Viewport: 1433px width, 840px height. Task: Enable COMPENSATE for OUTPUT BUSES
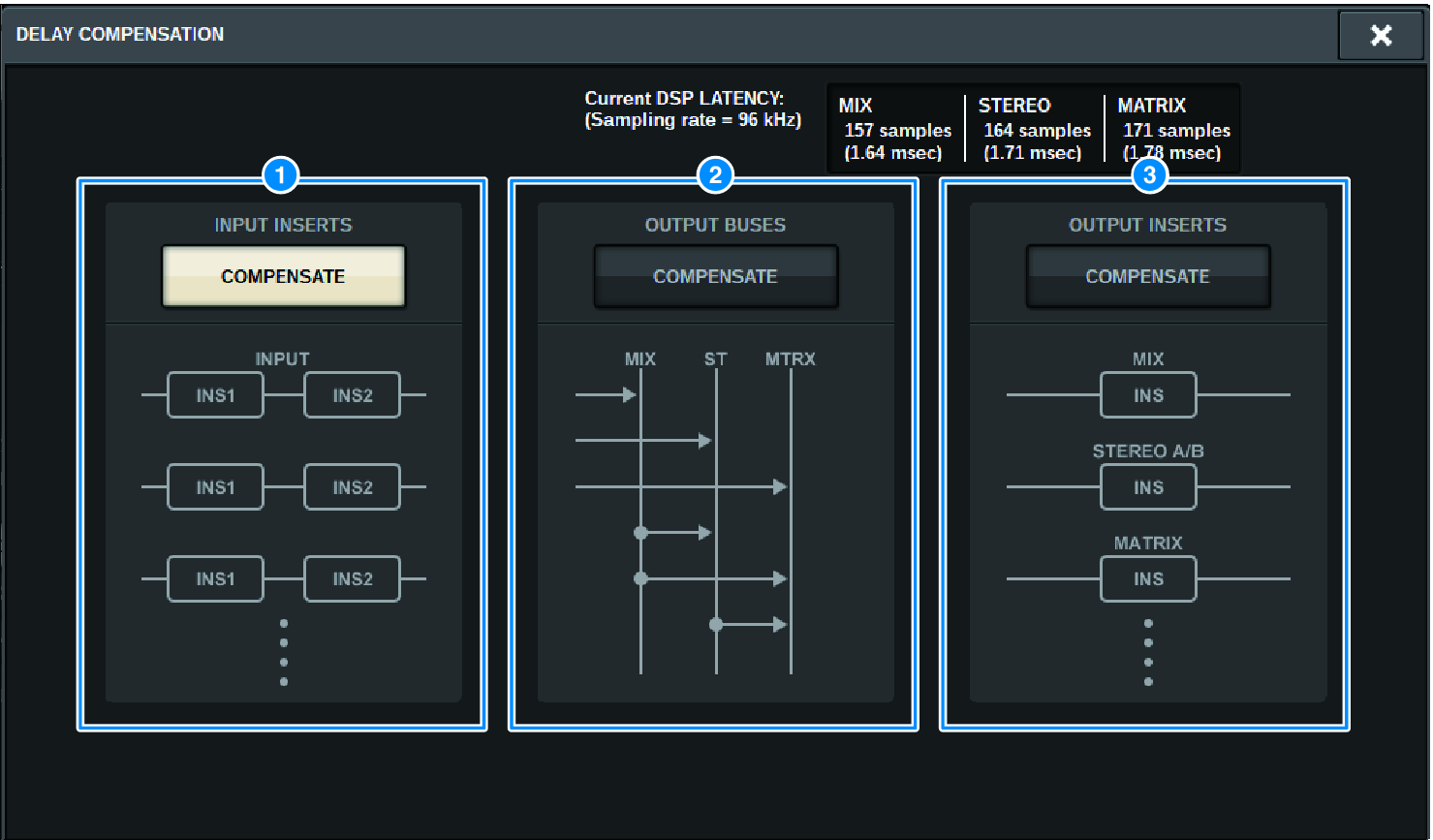click(715, 275)
